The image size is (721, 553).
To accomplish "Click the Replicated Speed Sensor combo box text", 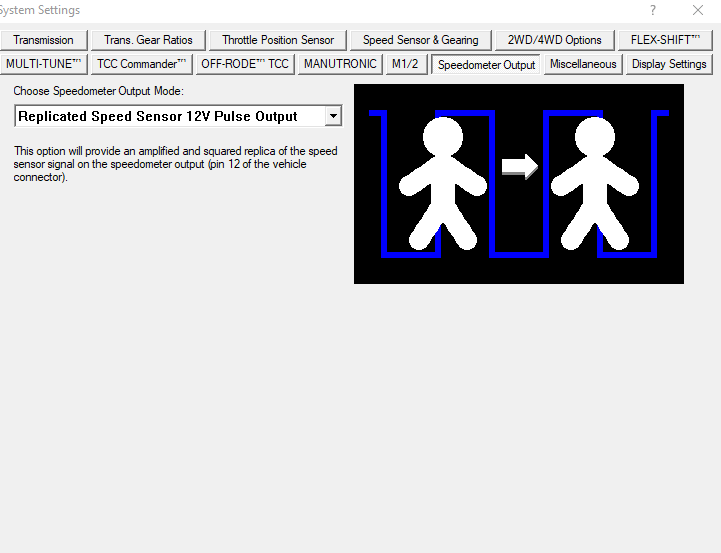I will [x=158, y=116].
